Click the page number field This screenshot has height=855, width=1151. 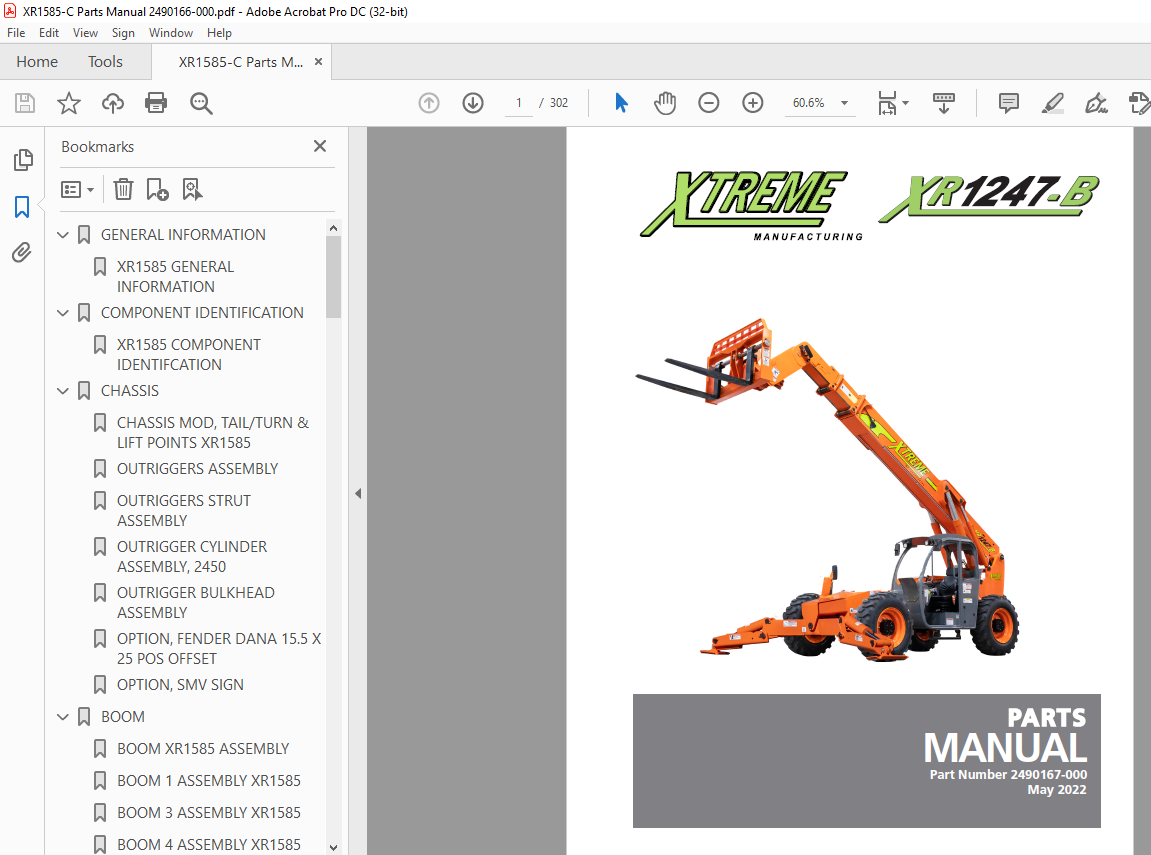(x=518, y=103)
